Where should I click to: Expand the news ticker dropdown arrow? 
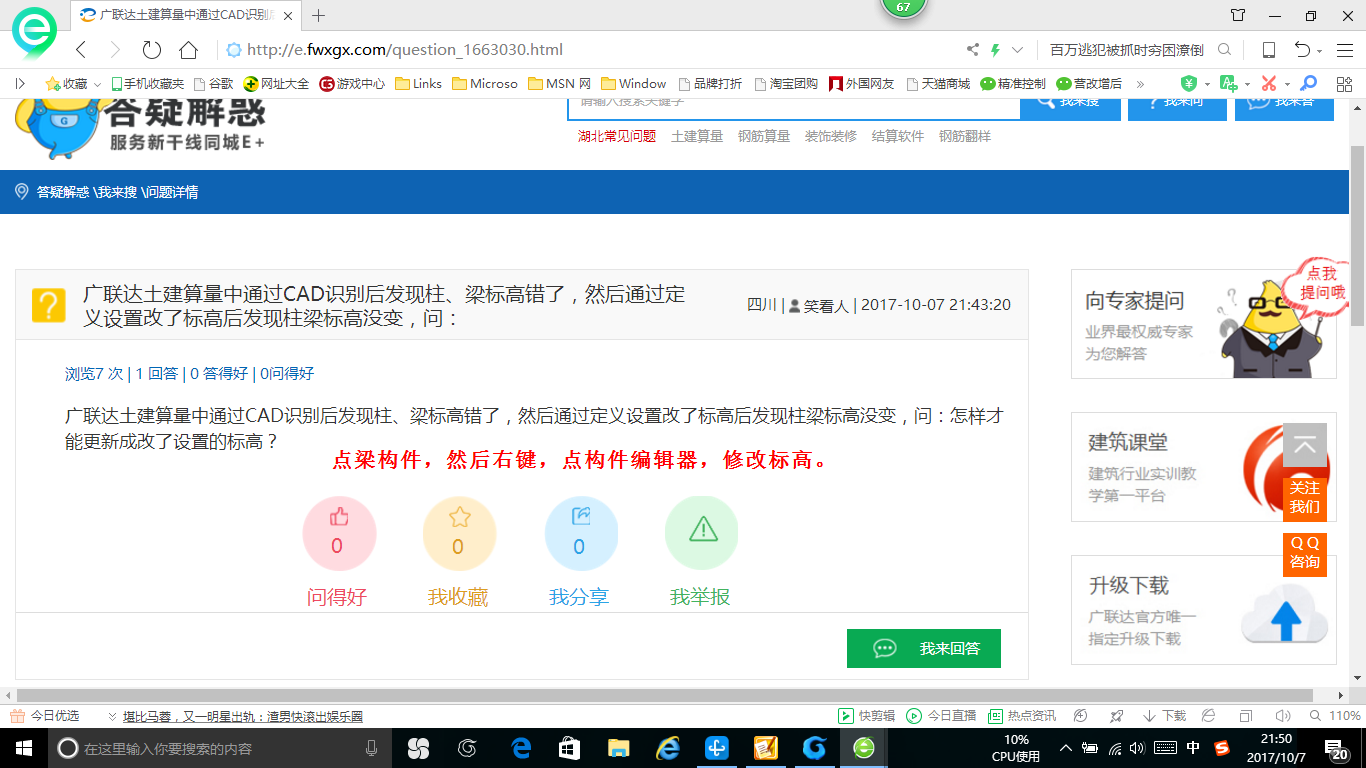coord(112,716)
